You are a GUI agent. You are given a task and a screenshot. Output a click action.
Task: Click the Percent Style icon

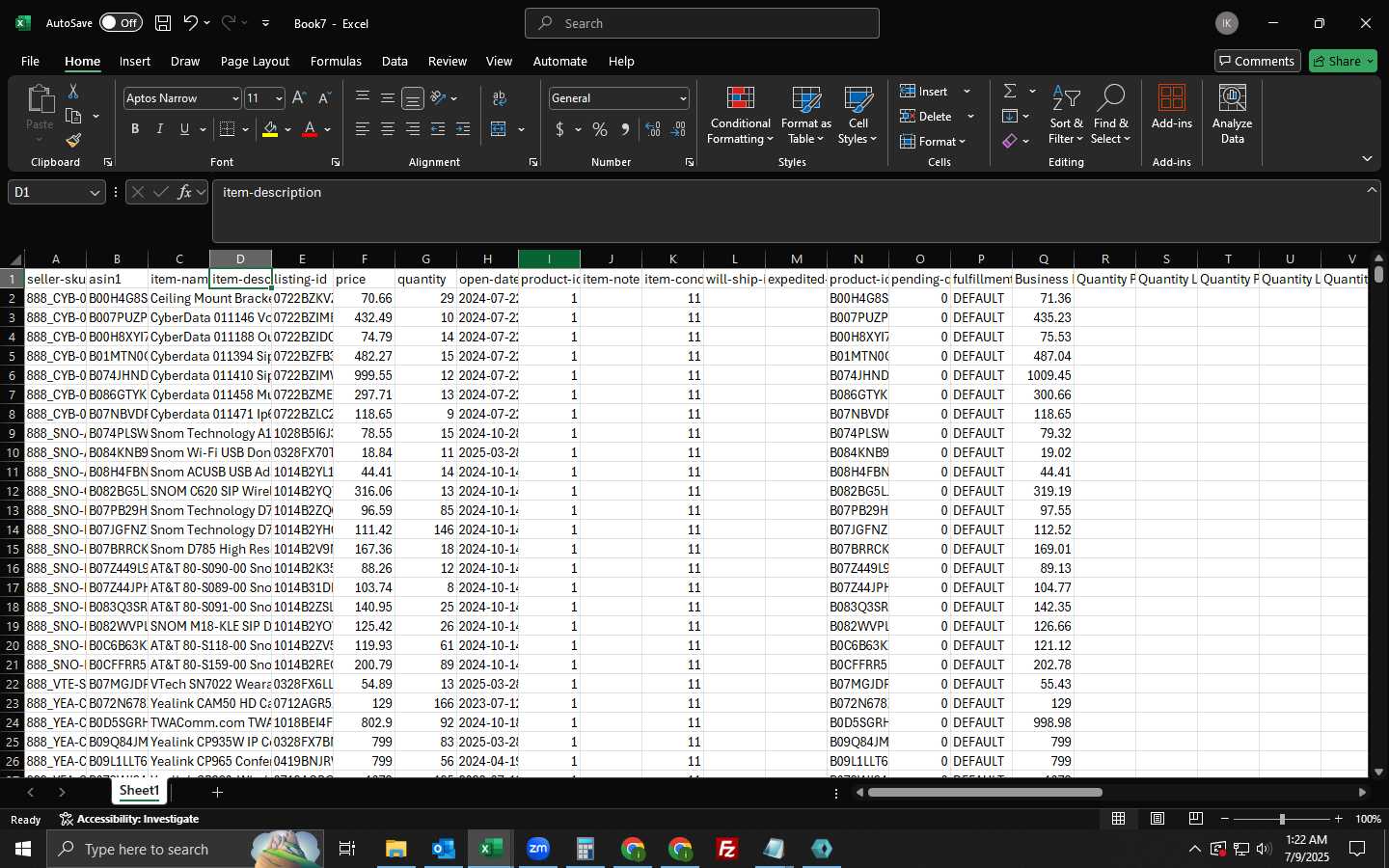(600, 129)
